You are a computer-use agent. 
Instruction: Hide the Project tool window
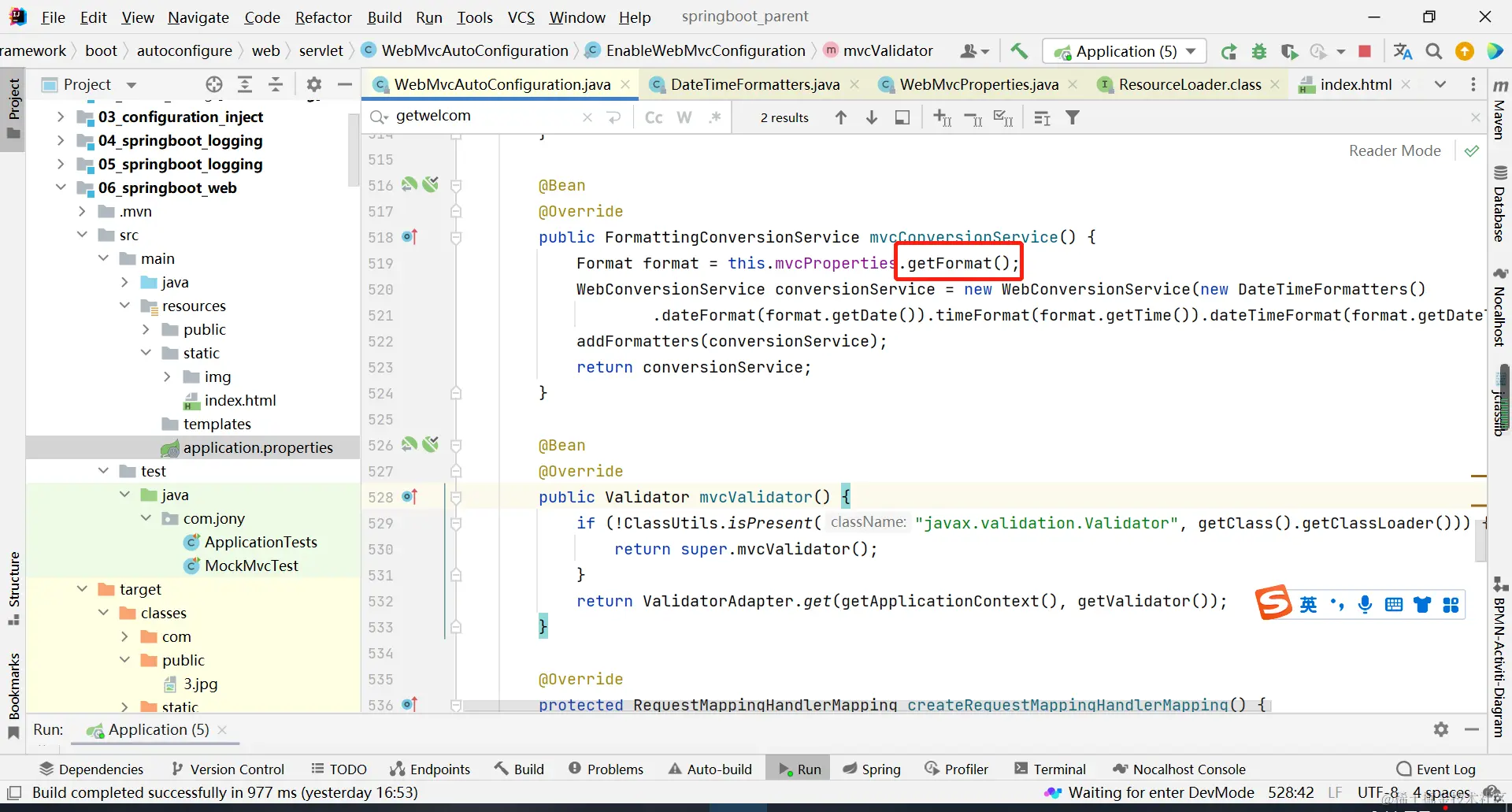pyautogui.click(x=344, y=84)
